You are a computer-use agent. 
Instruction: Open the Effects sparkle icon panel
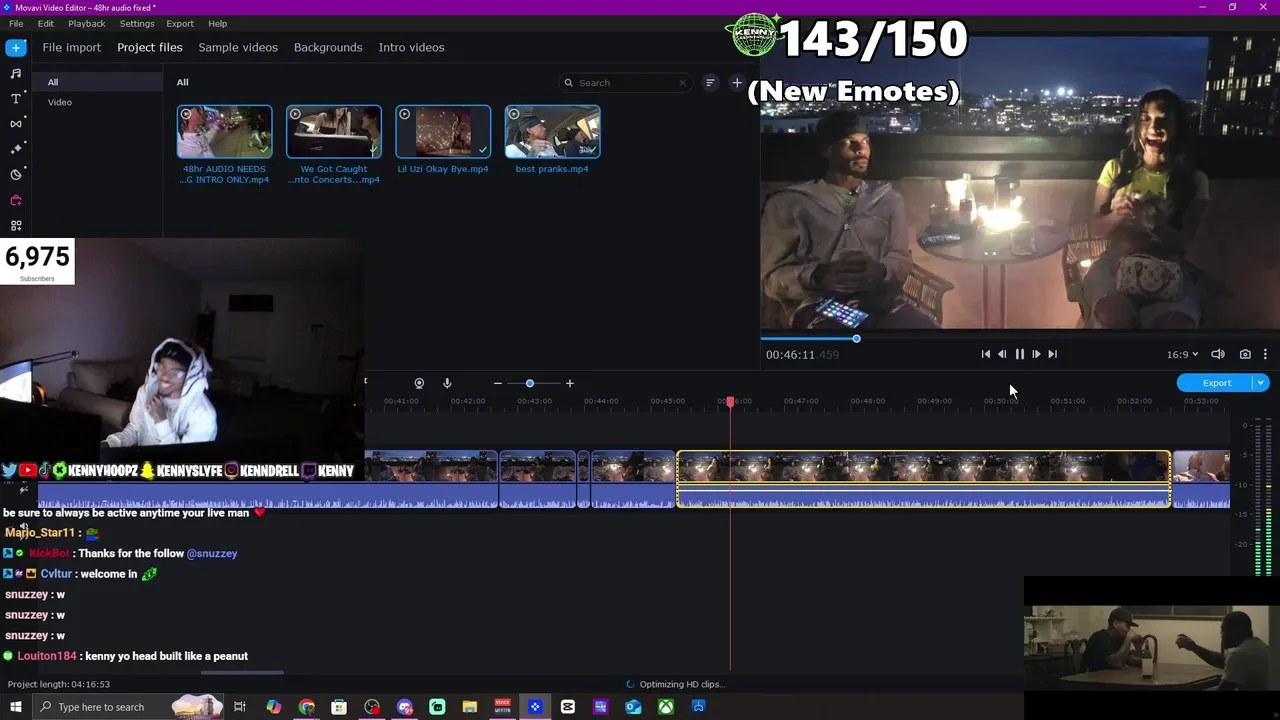pos(16,149)
